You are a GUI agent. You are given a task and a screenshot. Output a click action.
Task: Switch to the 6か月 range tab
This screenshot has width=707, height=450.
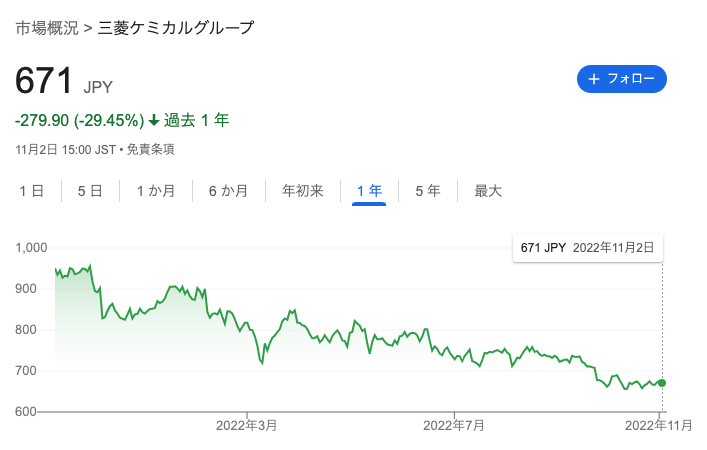tap(229, 191)
